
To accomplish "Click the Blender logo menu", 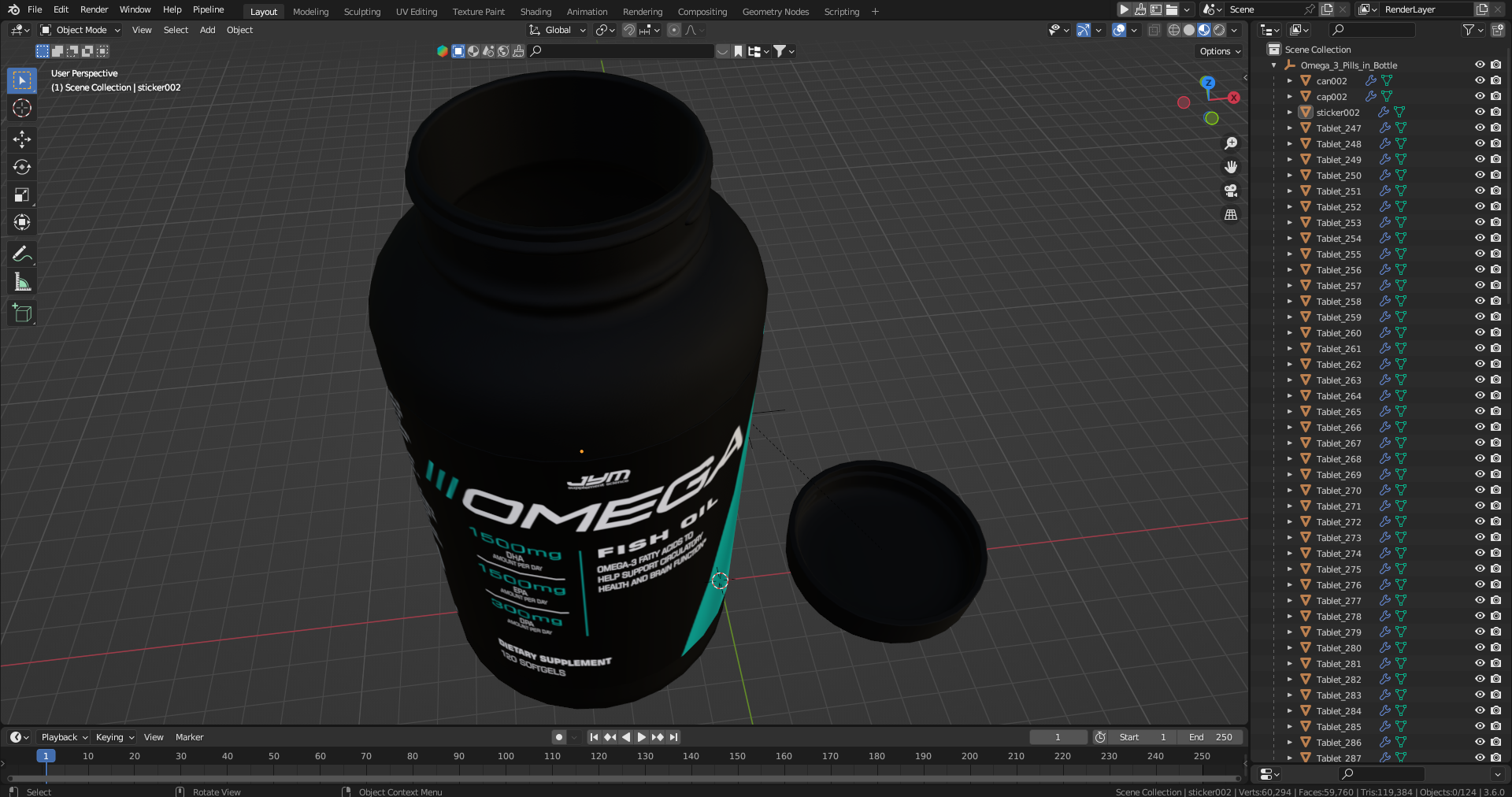I will point(13,9).
